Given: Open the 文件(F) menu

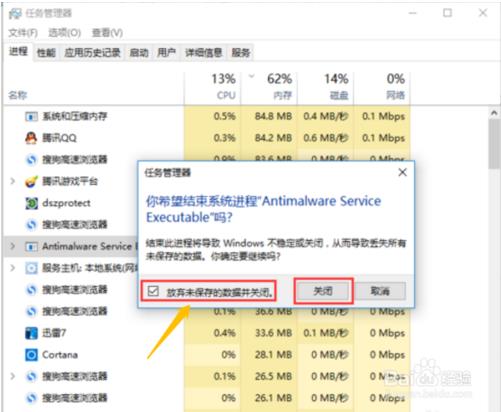Looking at the screenshot, I should (x=23, y=33).
